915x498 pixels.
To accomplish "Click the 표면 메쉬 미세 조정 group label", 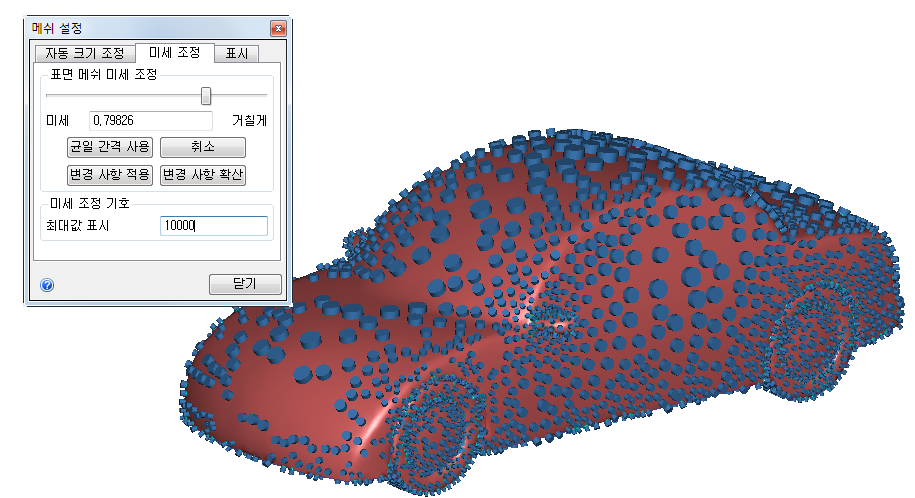I will 104,75.
